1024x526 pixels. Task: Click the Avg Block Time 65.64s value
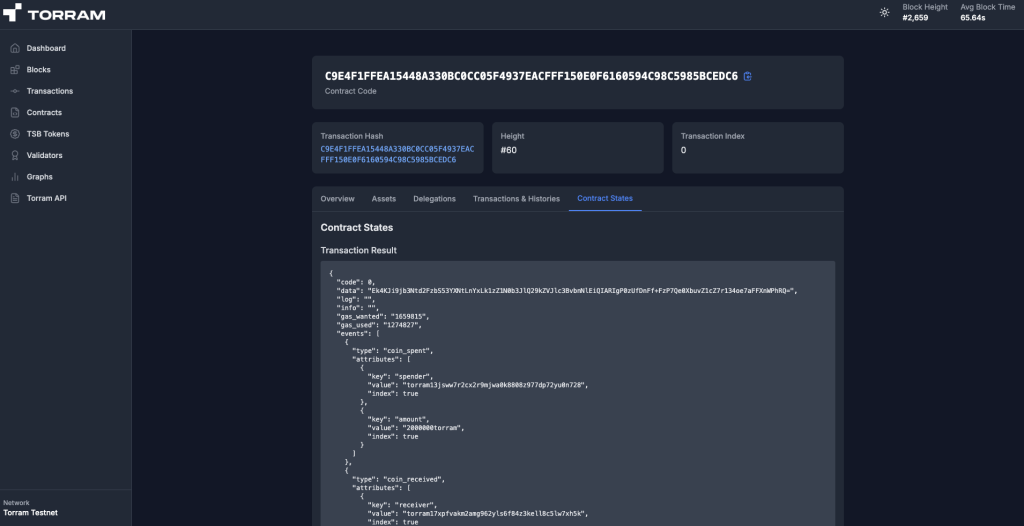(x=972, y=18)
